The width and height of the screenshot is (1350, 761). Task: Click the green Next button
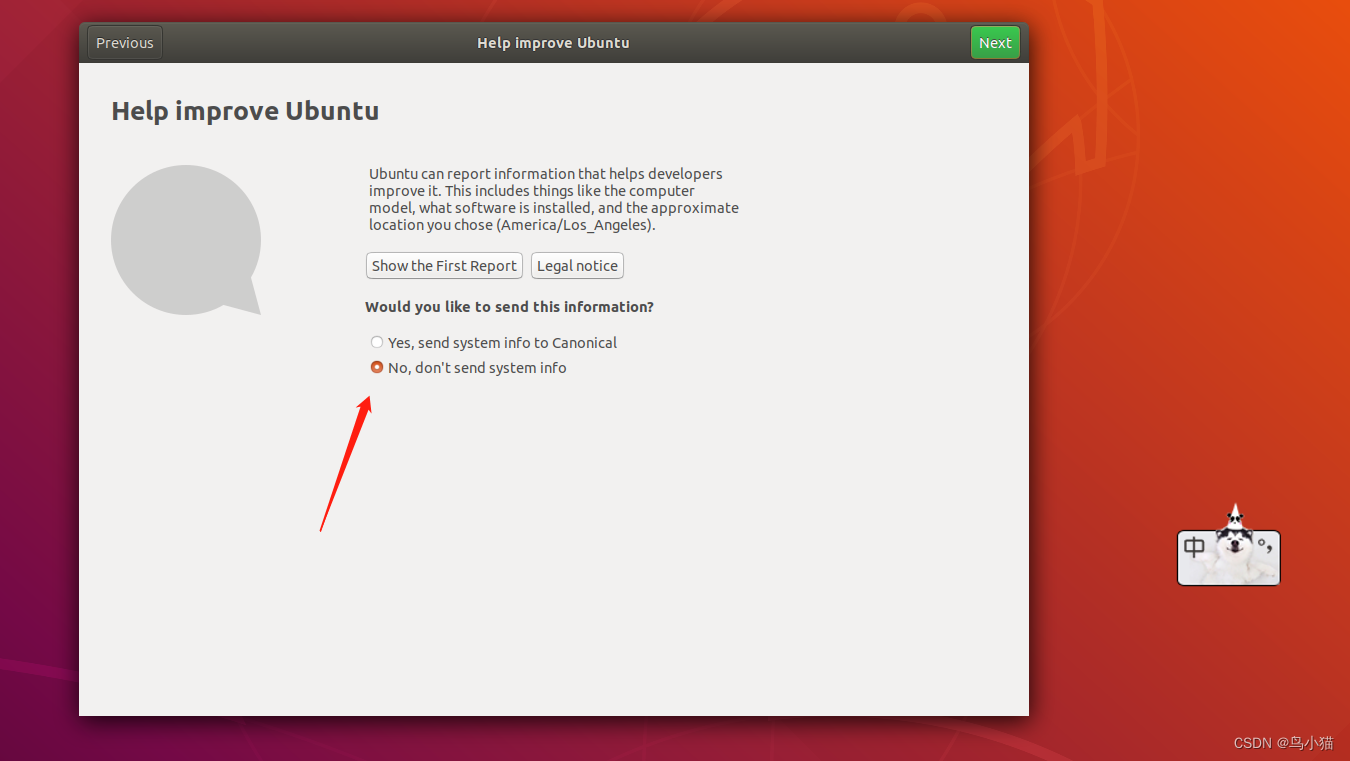point(995,43)
